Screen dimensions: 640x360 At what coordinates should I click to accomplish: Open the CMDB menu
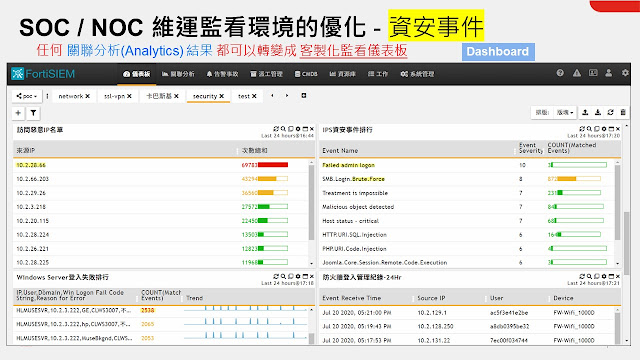(306, 74)
